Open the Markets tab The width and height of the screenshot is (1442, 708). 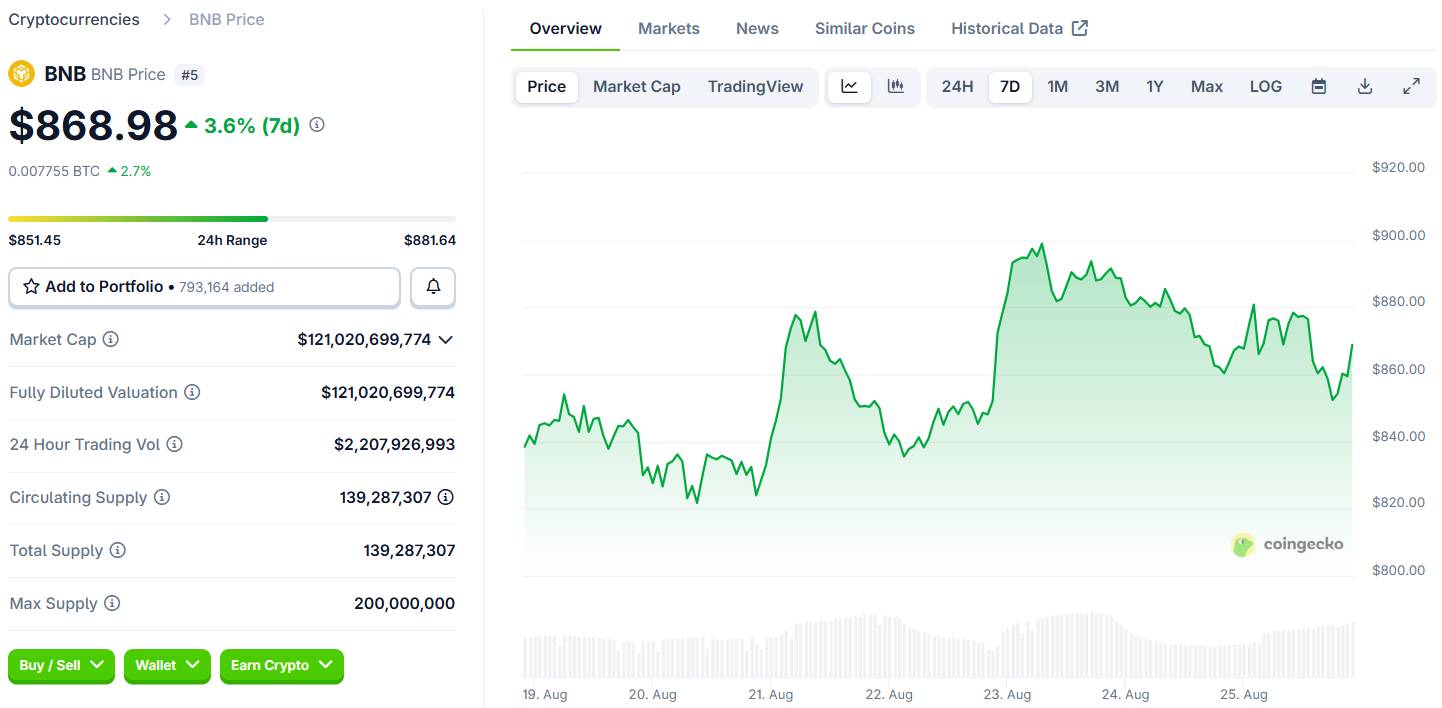tap(669, 28)
